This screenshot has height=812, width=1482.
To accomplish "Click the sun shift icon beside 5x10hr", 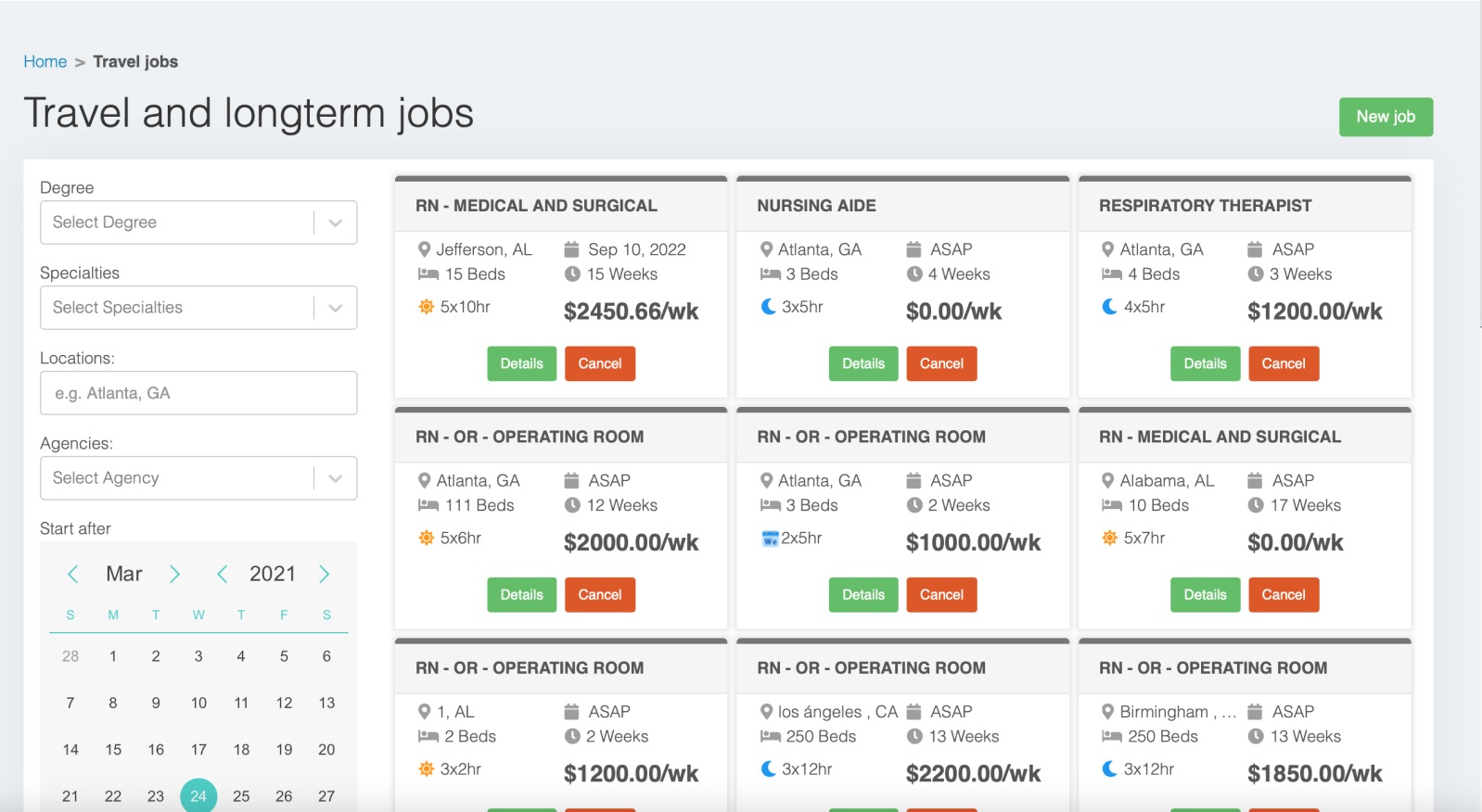I will [426, 307].
